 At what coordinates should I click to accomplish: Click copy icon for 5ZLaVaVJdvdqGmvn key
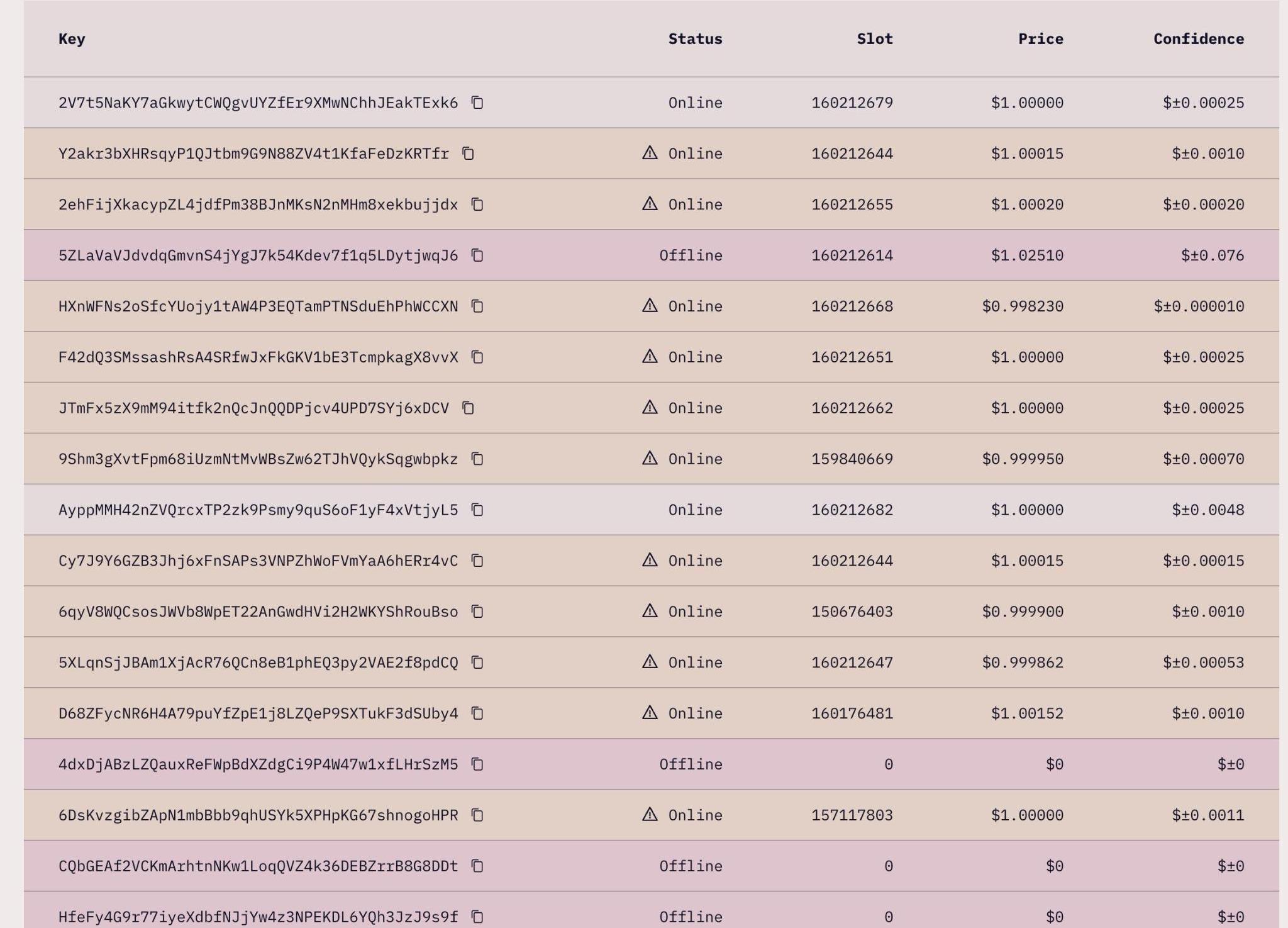(x=477, y=255)
